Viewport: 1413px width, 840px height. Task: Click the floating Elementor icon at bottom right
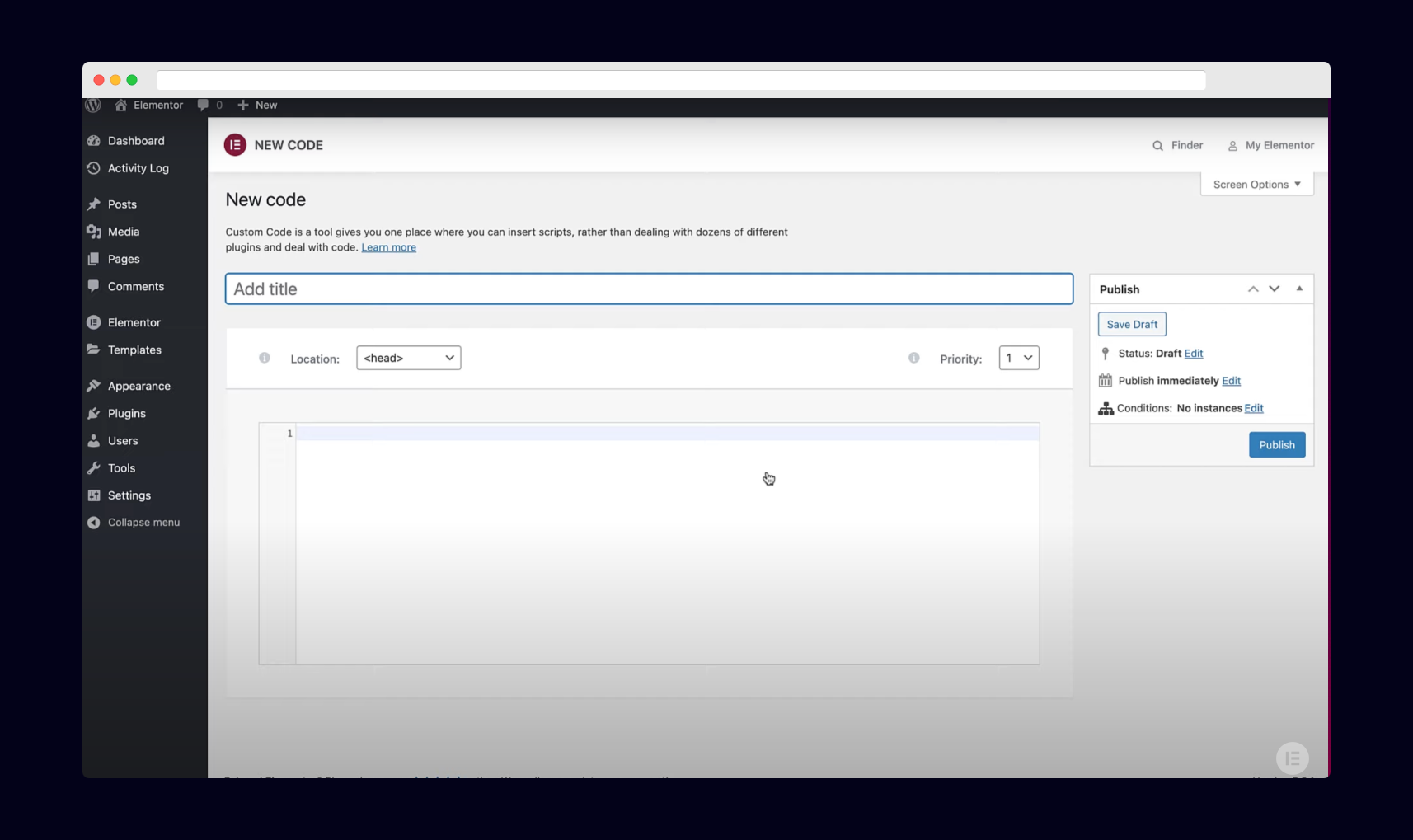tap(1292, 758)
